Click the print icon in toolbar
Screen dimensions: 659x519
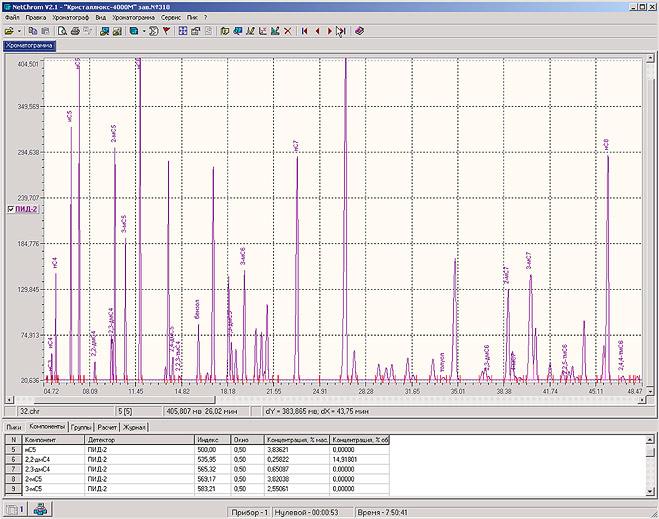click(x=74, y=31)
